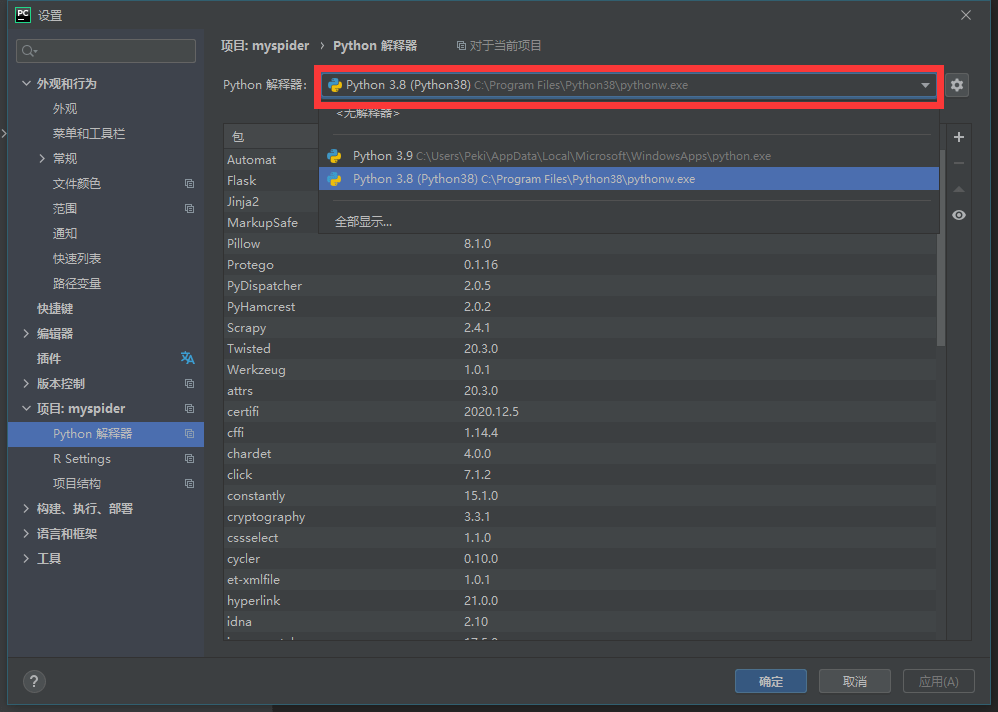Click the package list vertical scrollbar

coord(941,248)
